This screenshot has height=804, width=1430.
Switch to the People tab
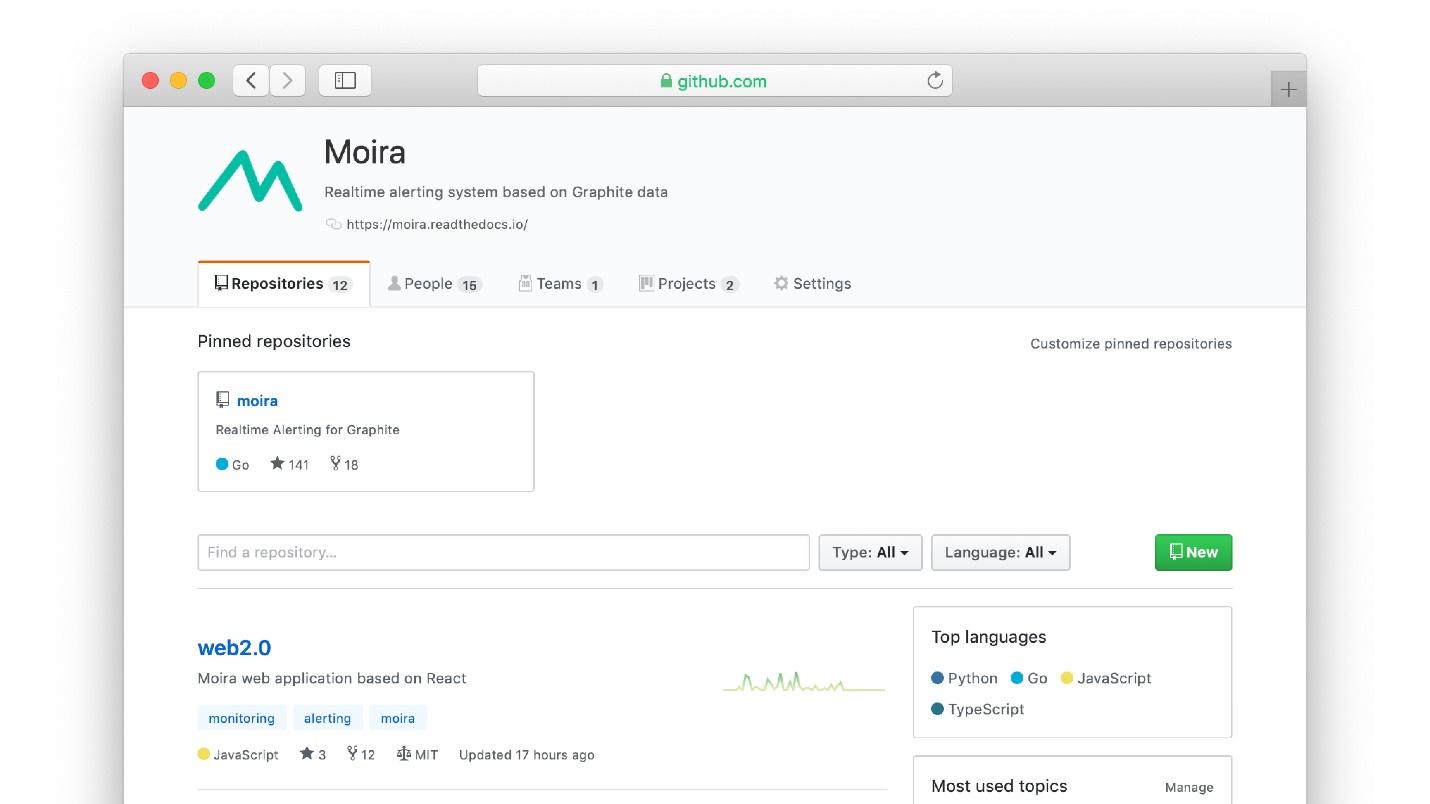(x=435, y=284)
